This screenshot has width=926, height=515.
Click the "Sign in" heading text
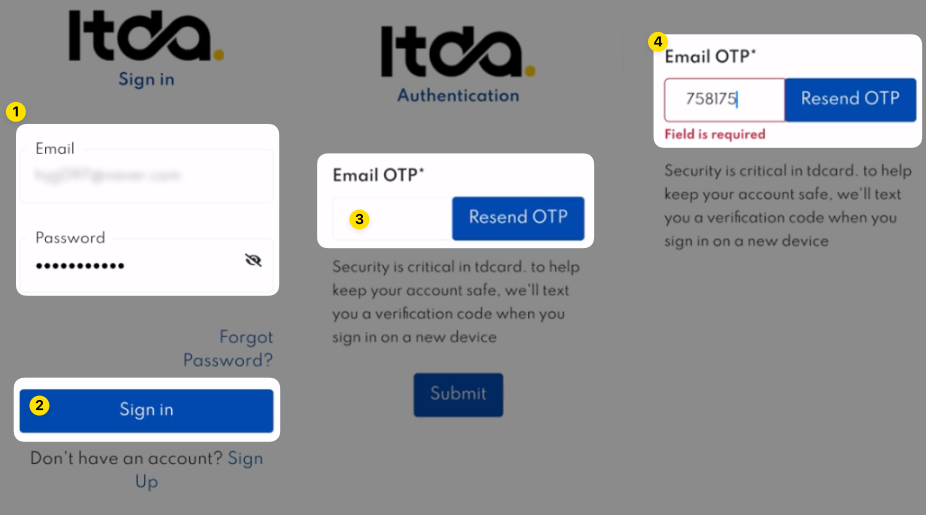(146, 79)
